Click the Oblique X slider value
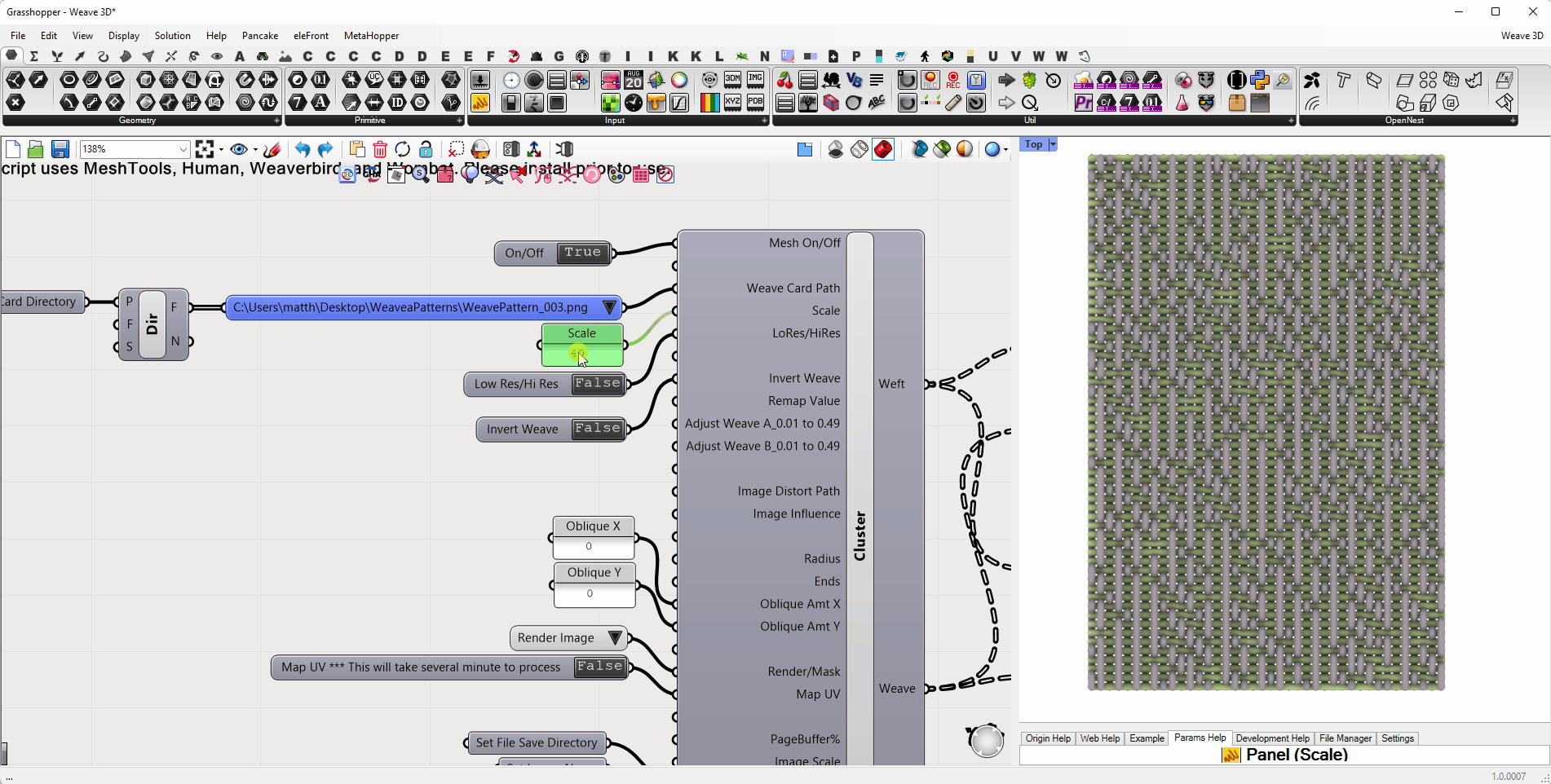 tap(589, 547)
